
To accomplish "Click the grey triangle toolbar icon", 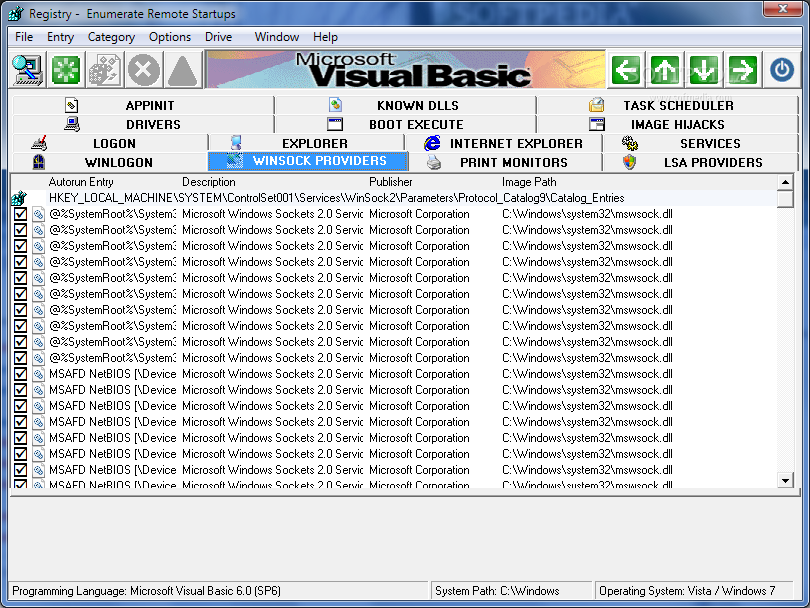I will point(182,70).
